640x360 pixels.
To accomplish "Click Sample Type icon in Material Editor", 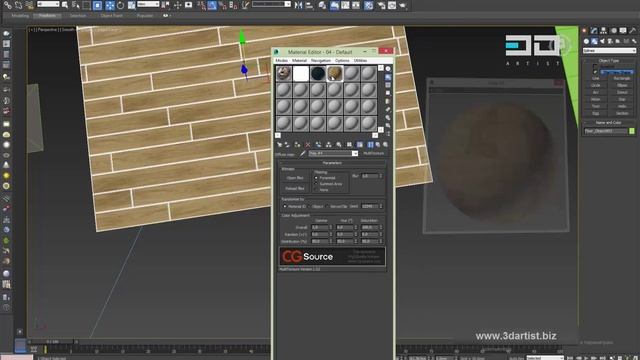I will point(388,69).
